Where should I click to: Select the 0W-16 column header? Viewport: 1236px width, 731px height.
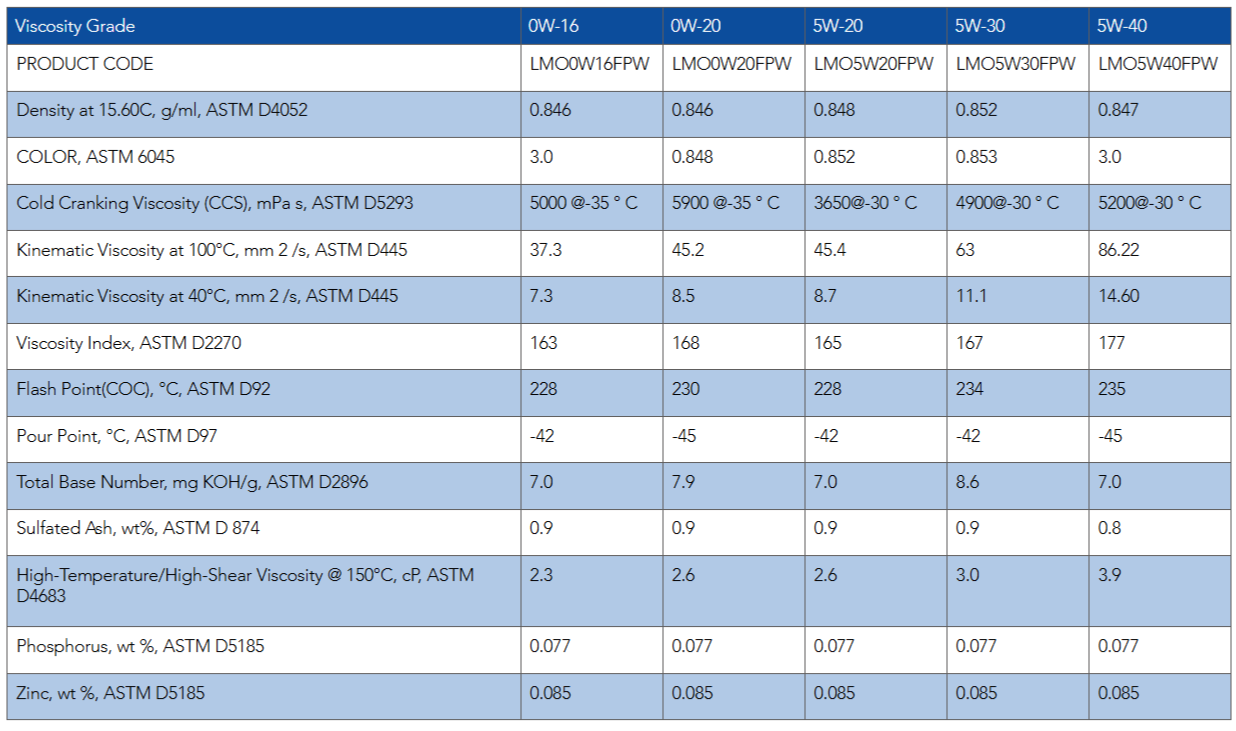coord(551,26)
